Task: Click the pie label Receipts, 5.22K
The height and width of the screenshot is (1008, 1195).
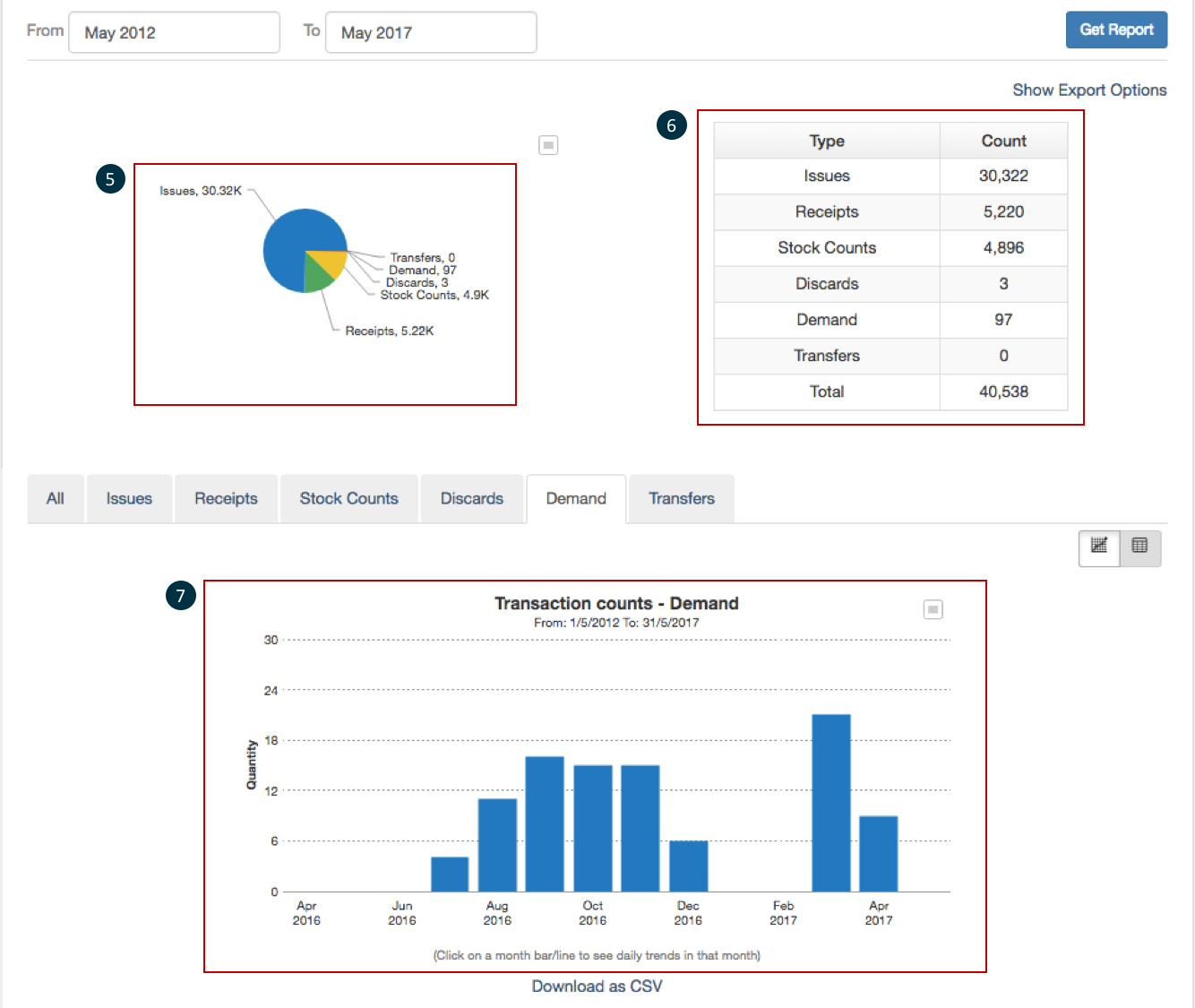Action: [x=390, y=331]
